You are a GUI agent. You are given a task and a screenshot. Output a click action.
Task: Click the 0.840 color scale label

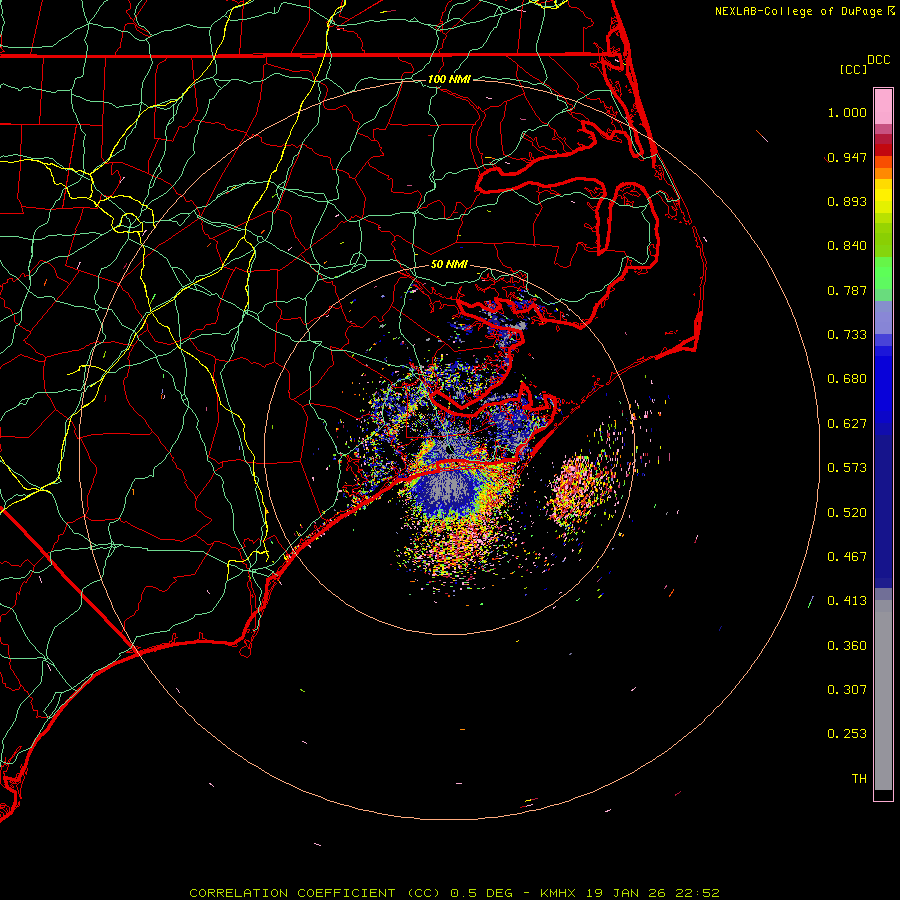pyautogui.click(x=847, y=246)
